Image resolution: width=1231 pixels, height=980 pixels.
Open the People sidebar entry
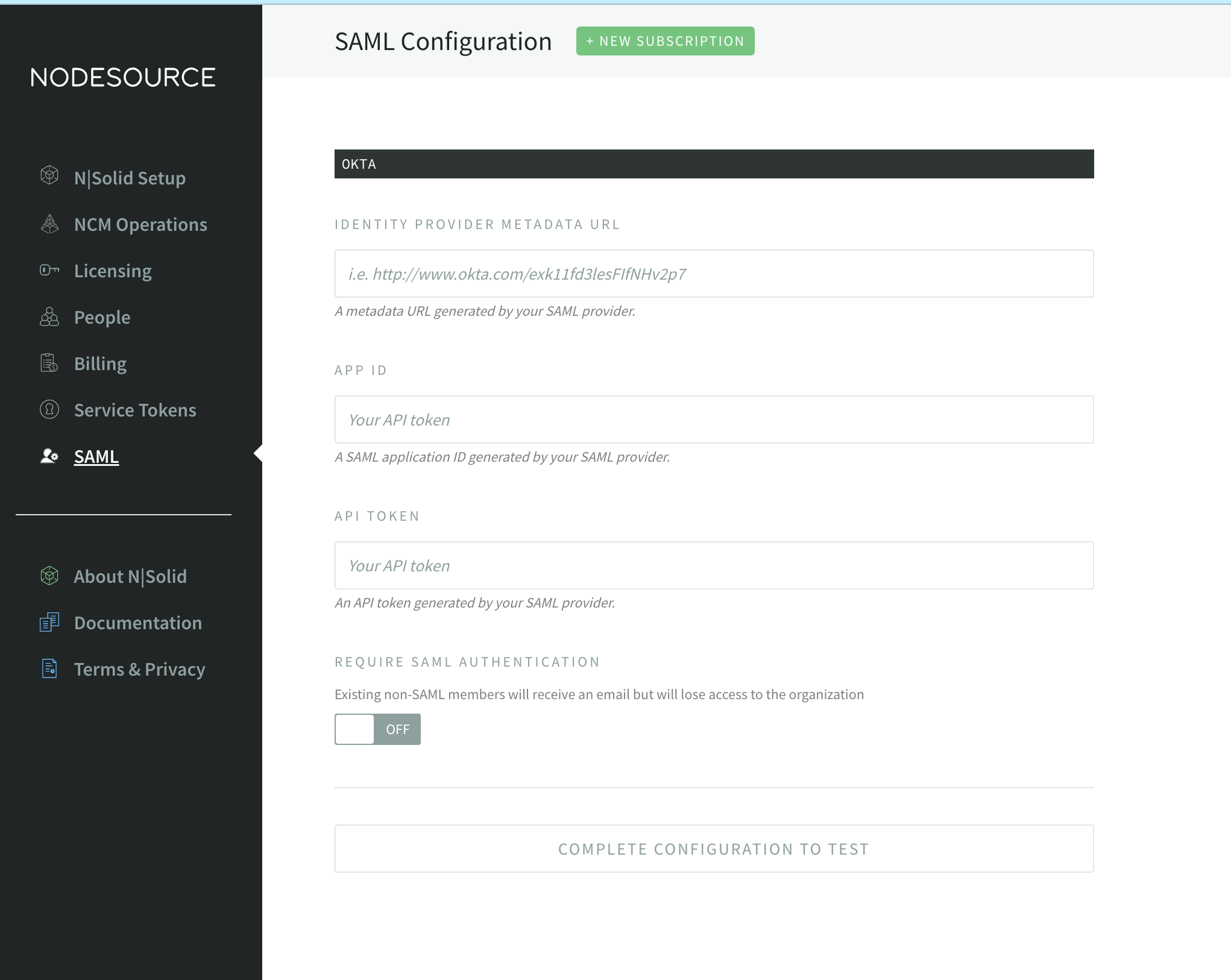(102, 317)
